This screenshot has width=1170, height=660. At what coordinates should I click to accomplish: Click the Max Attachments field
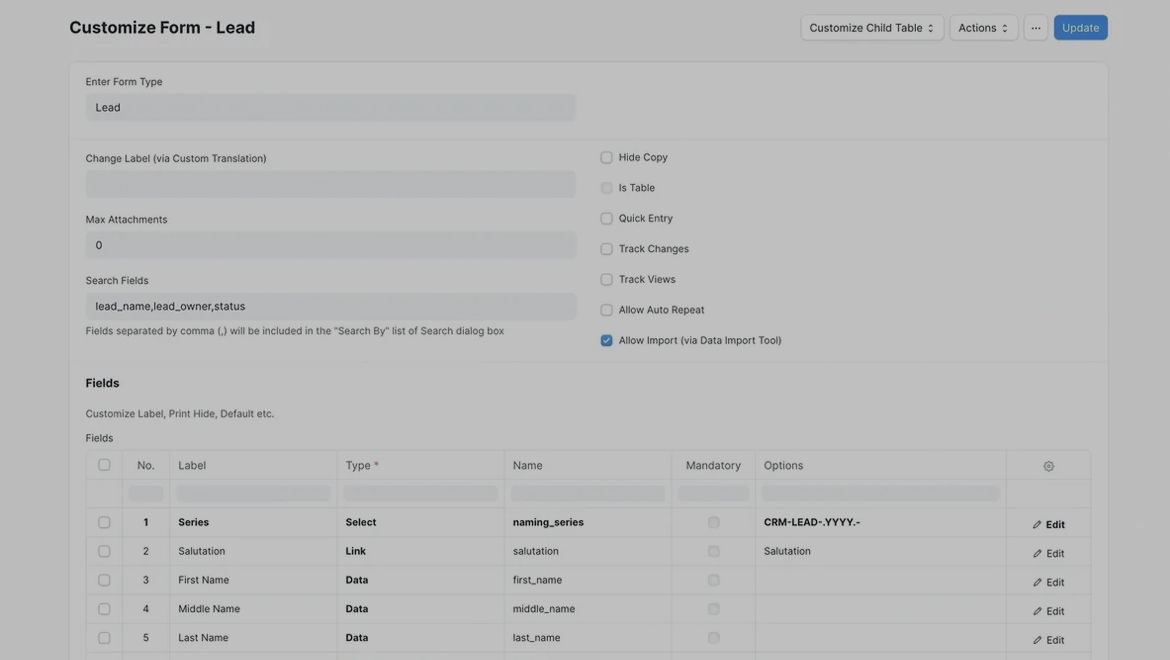click(x=330, y=245)
